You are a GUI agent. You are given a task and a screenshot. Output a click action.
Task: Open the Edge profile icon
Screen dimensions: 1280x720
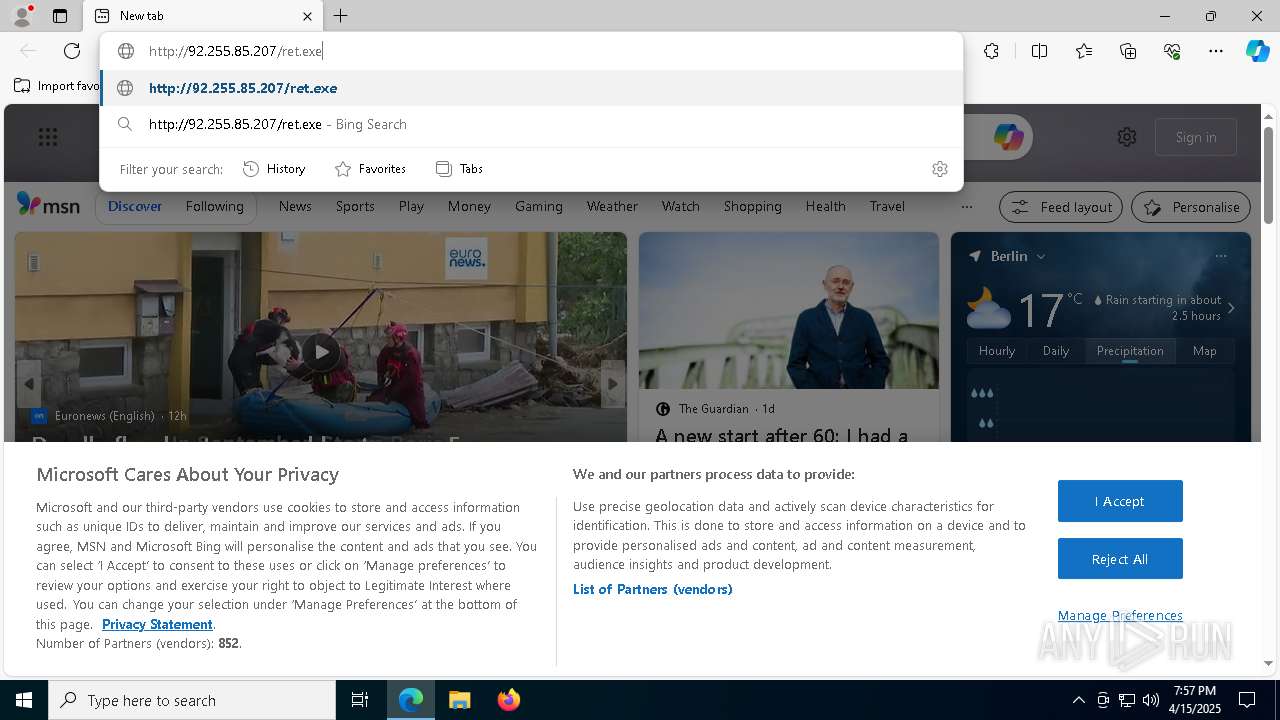(21, 16)
